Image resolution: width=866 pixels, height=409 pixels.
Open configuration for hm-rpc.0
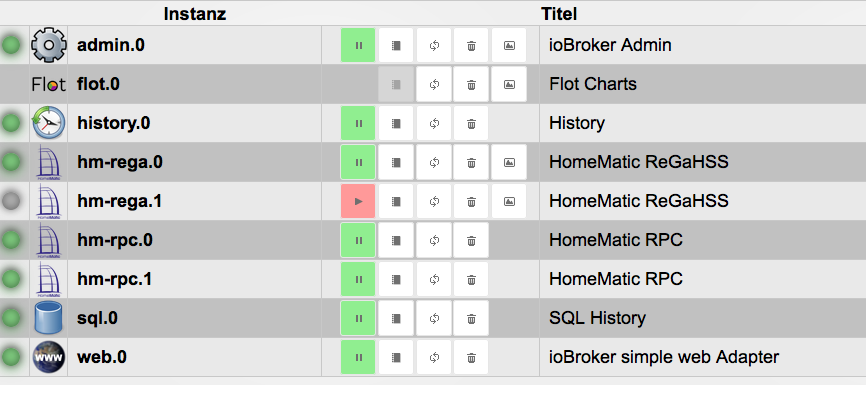pyautogui.click(x=396, y=241)
